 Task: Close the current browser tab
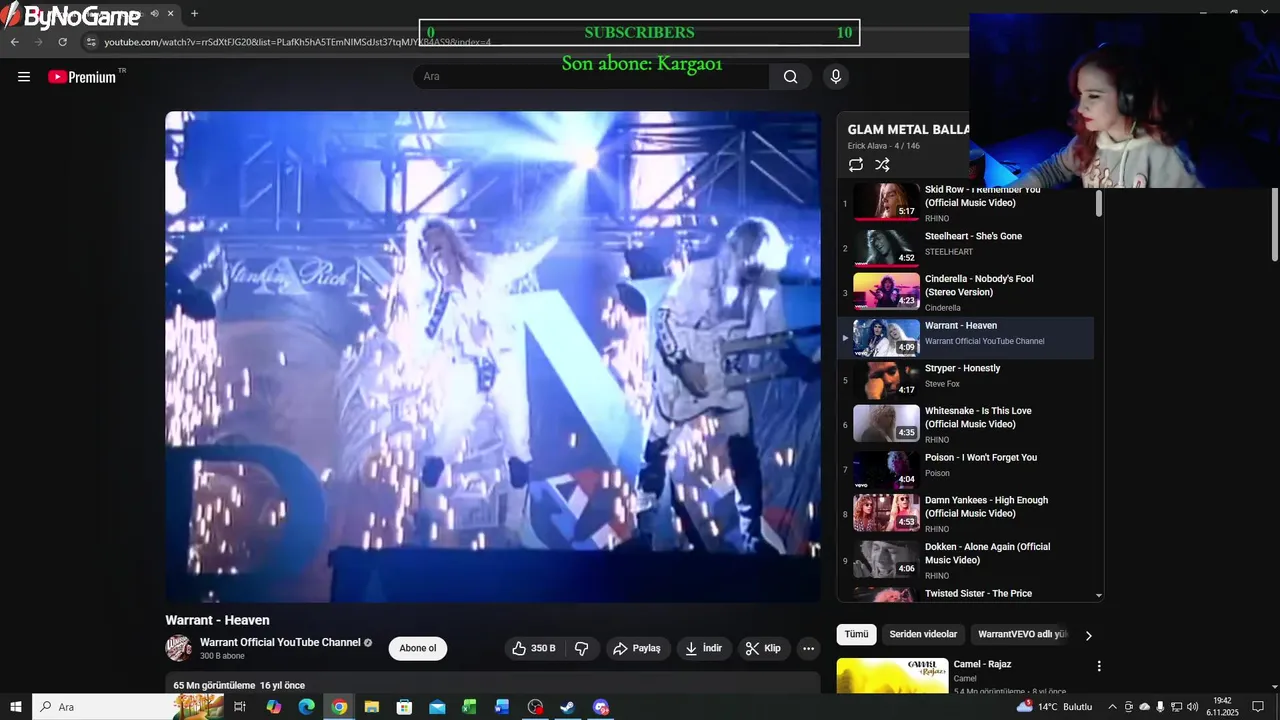(x=170, y=14)
